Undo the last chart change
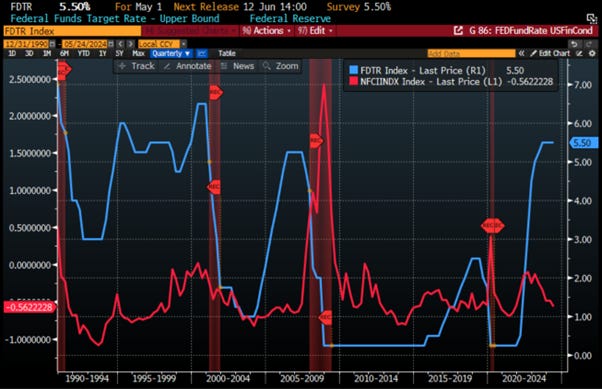This screenshot has height=389, width=602. click(x=574, y=44)
